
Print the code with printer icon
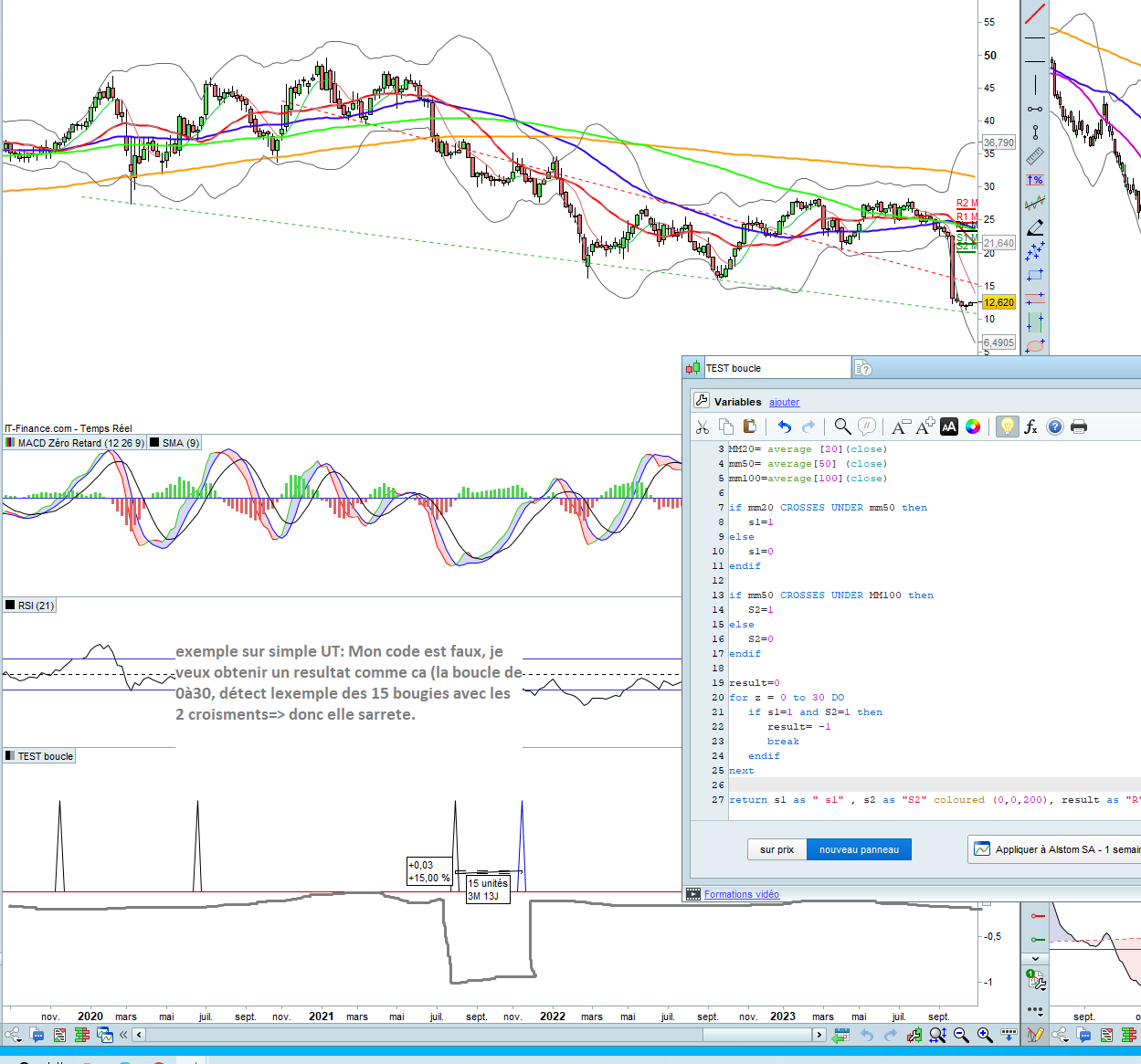pos(1079,427)
